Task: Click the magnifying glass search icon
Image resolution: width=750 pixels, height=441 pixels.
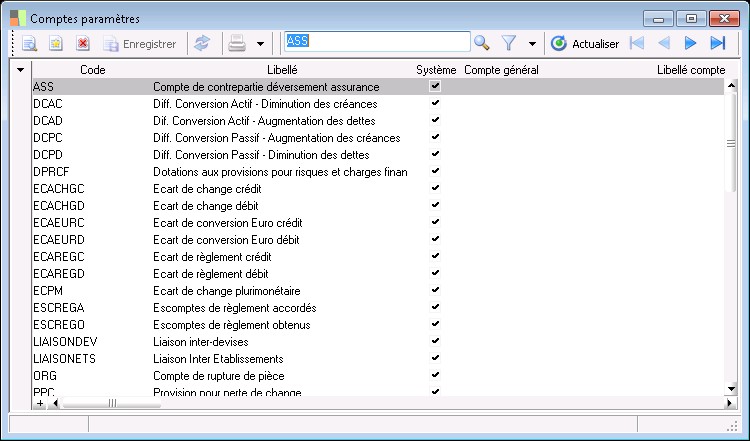Action: click(482, 43)
